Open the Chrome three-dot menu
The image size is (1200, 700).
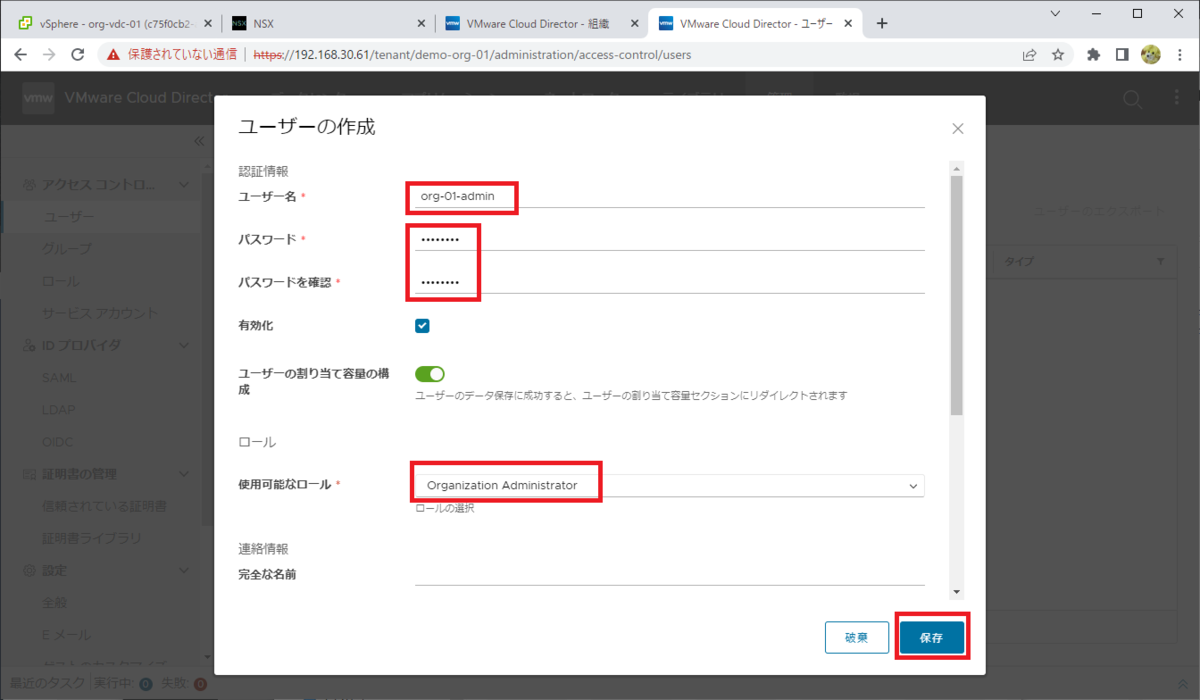(x=1180, y=55)
